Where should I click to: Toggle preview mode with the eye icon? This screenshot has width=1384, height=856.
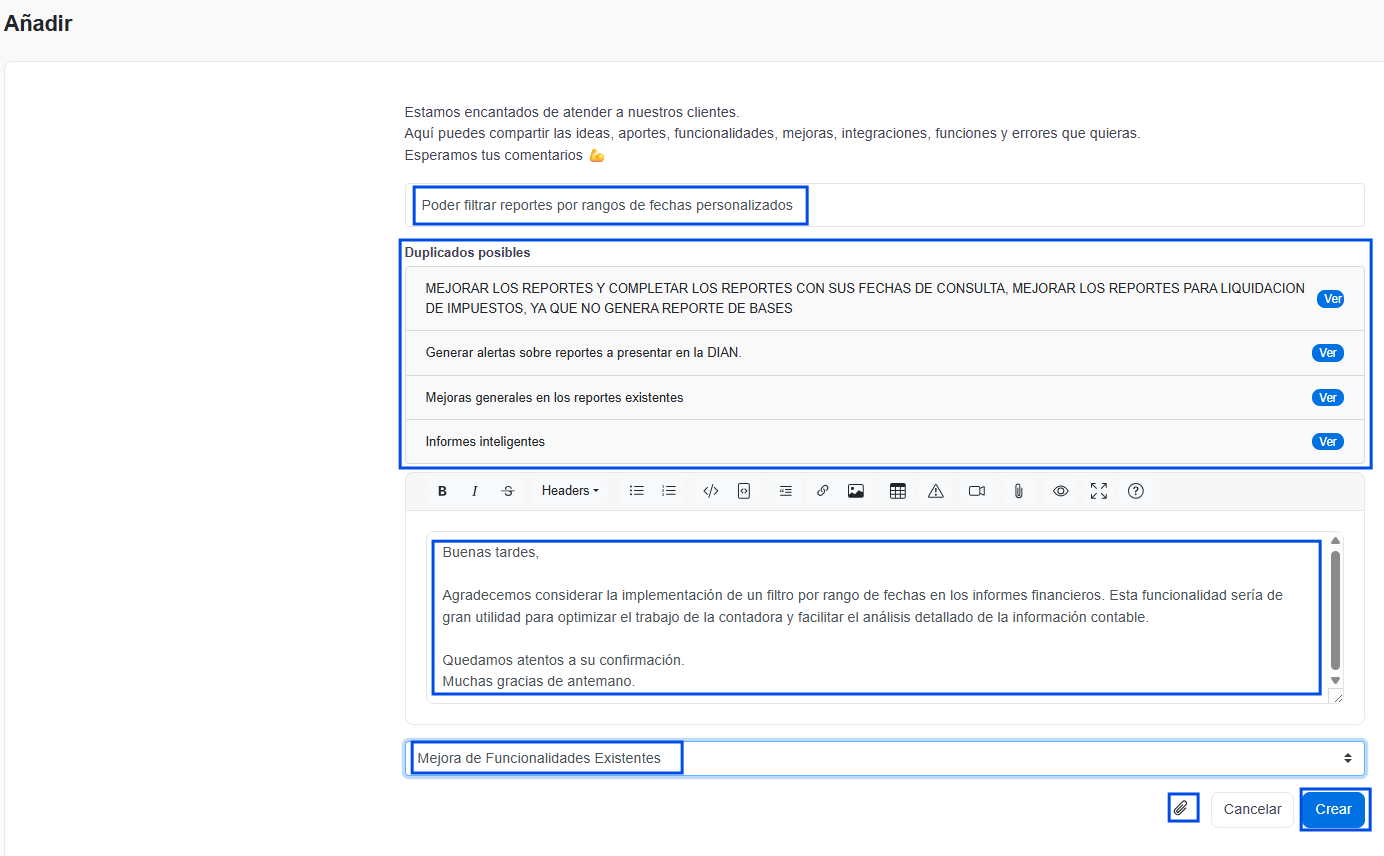click(x=1061, y=491)
